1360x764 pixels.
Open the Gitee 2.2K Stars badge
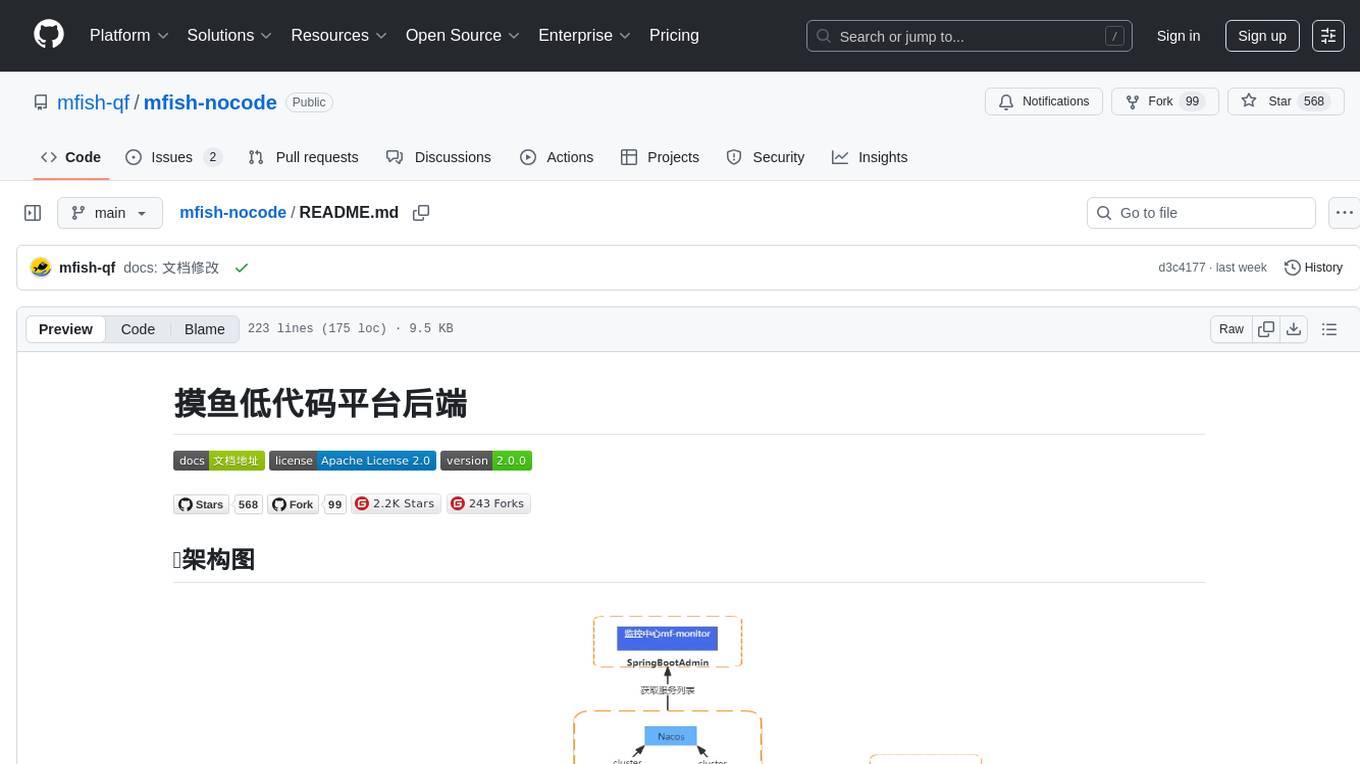[397, 504]
